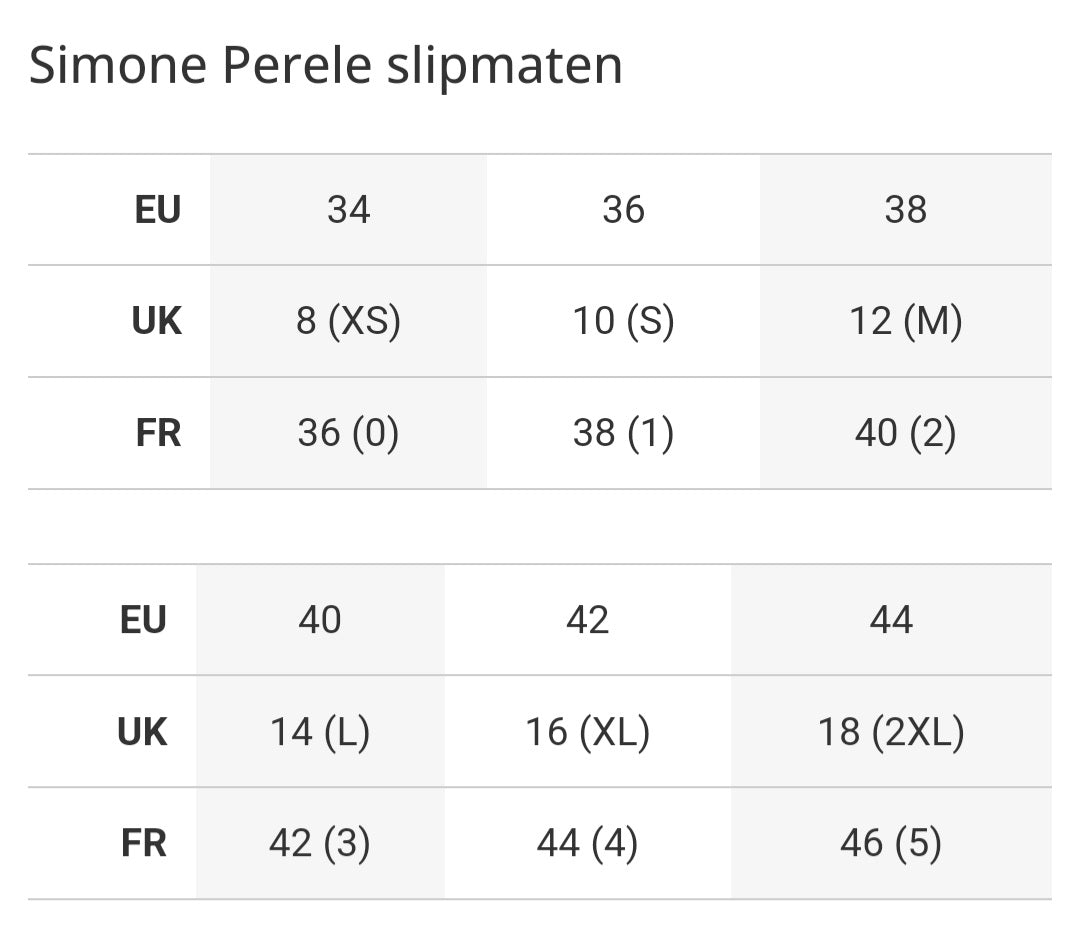The width and height of the screenshot is (1080, 949).
Task: Click UK size 12 (M) cell
Action: pos(905,322)
